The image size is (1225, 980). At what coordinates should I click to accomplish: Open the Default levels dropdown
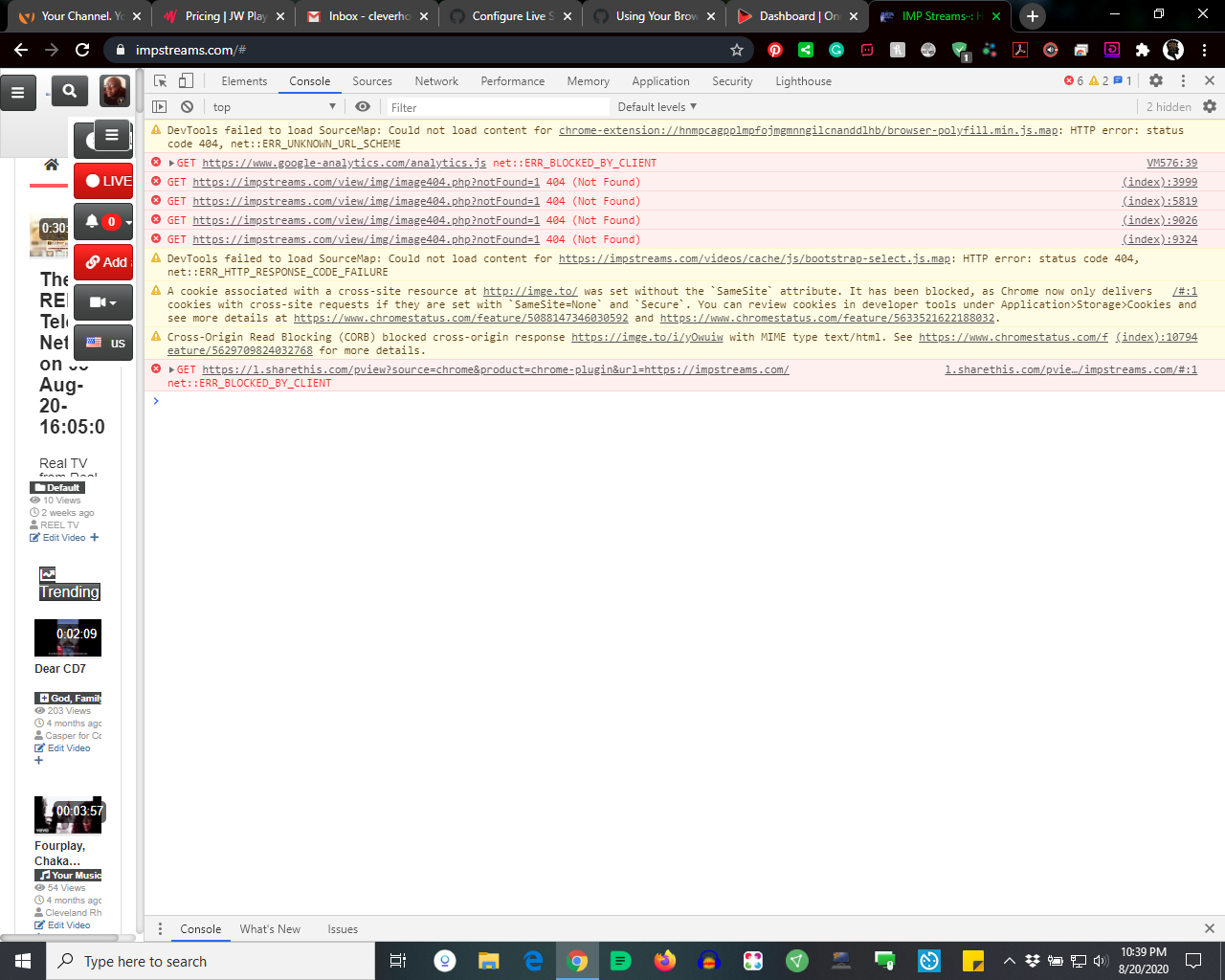(656, 106)
